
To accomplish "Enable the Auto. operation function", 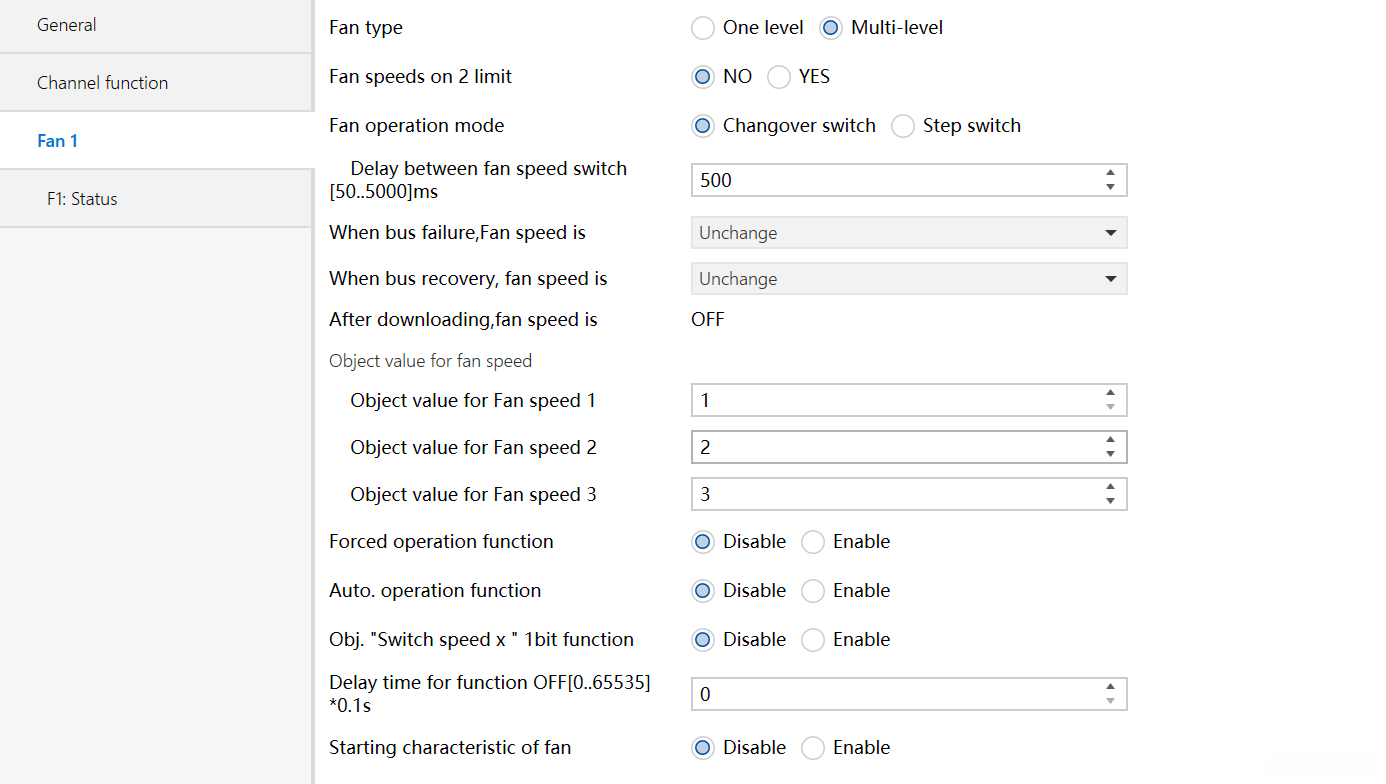I will point(813,591).
